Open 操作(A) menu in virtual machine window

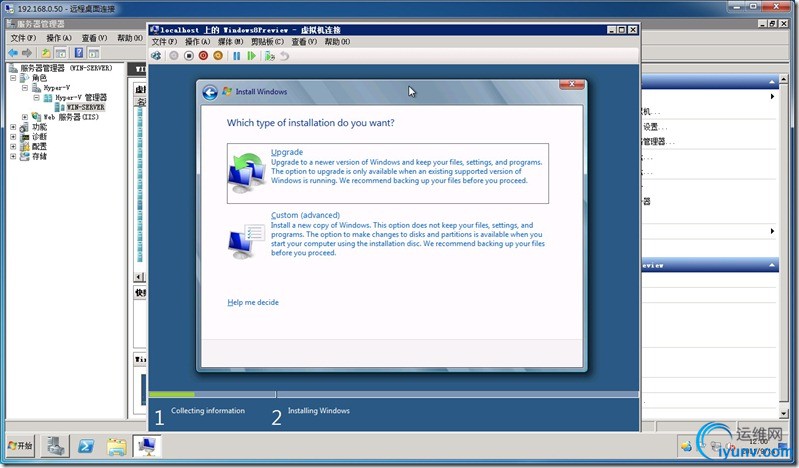tap(197, 42)
